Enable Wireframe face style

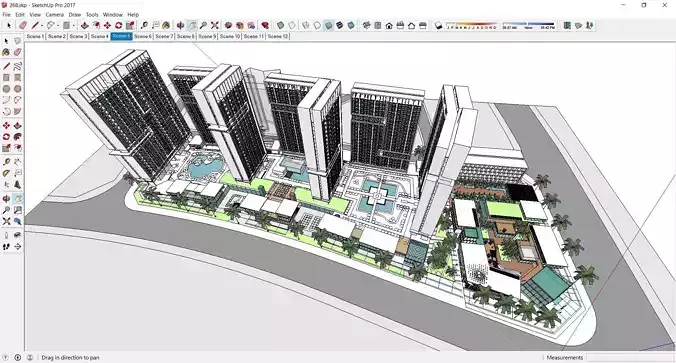[306, 25]
